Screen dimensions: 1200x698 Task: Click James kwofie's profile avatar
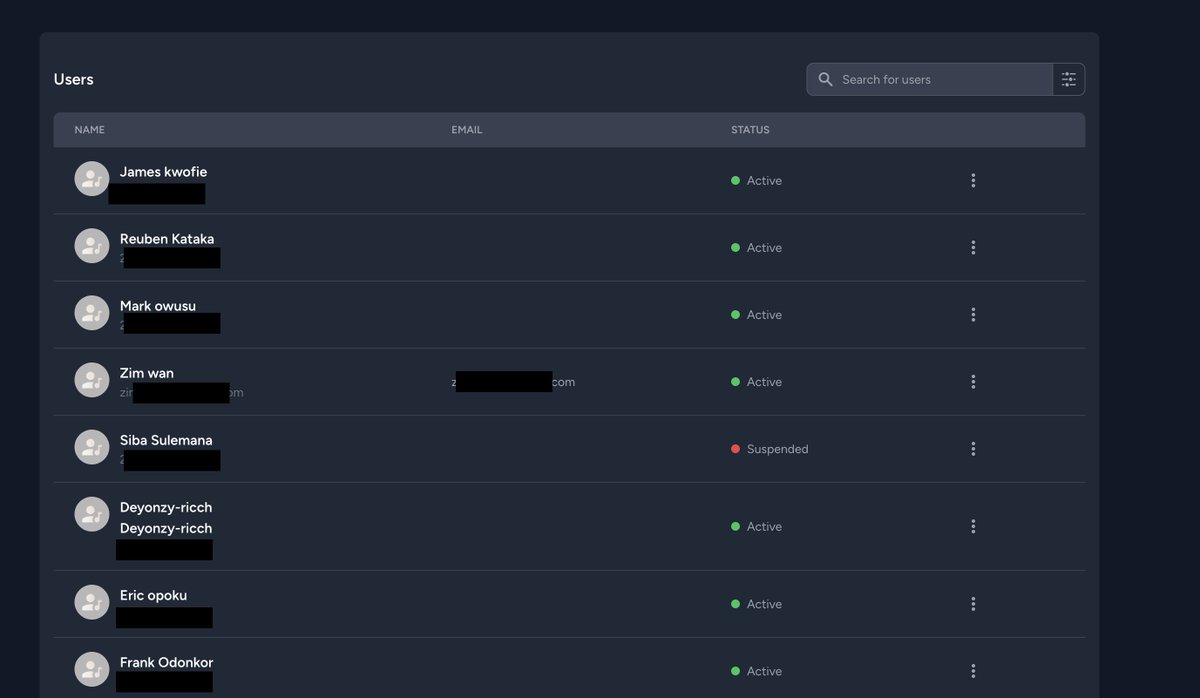pos(91,178)
